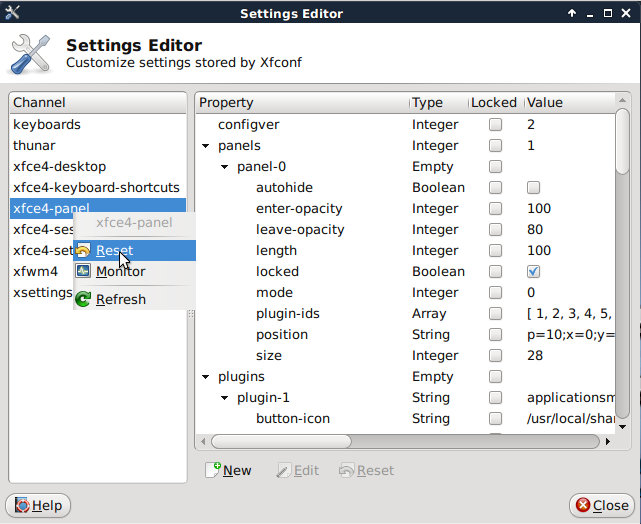Click the mode property row
The image size is (641, 524).
pos(405,292)
